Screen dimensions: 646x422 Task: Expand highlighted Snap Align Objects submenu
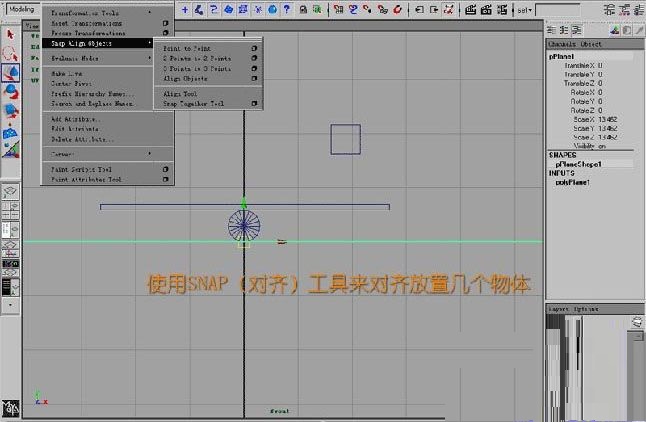tap(98, 43)
